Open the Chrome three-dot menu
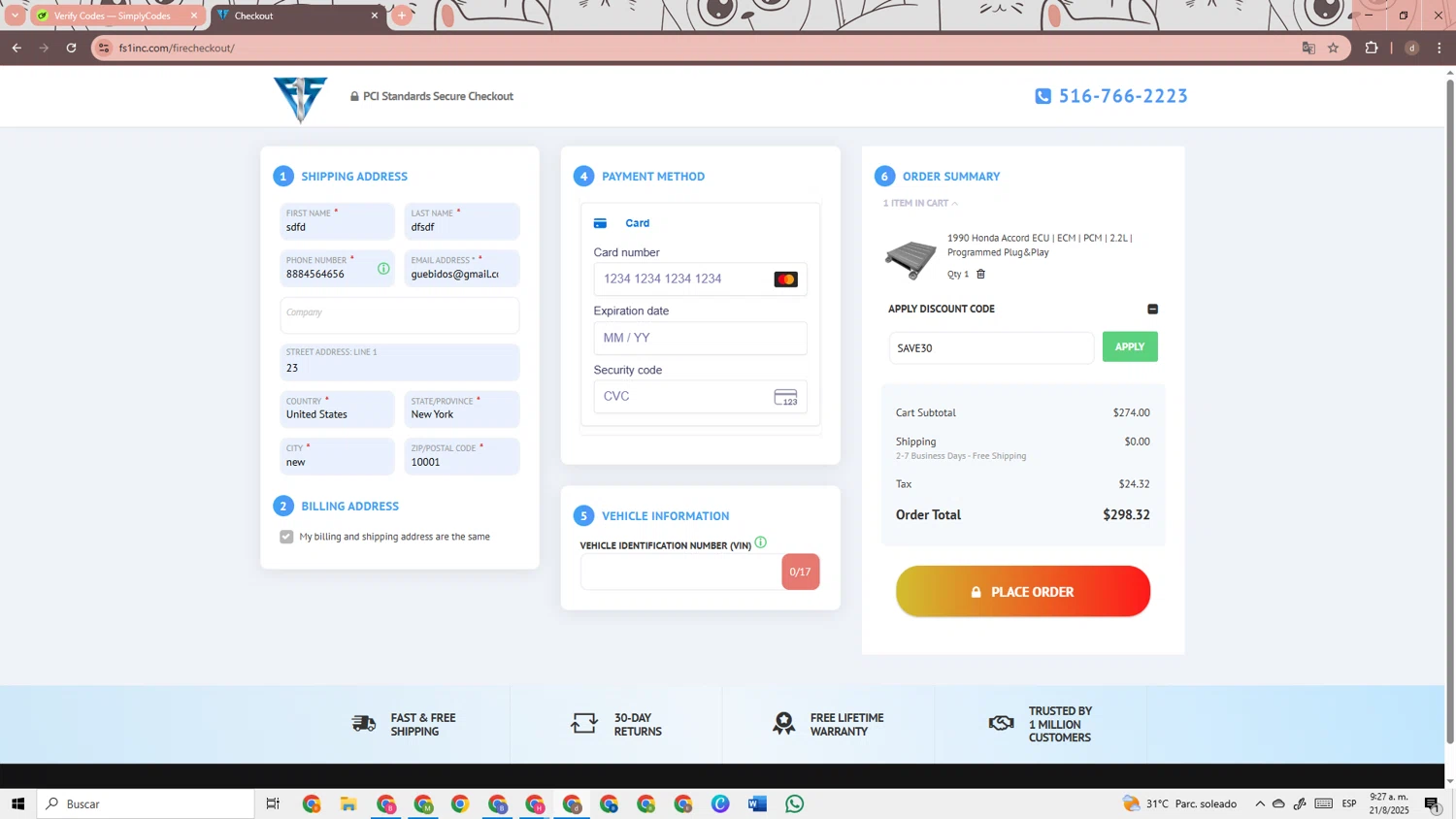This screenshot has width=1456, height=819. pos(1439,48)
